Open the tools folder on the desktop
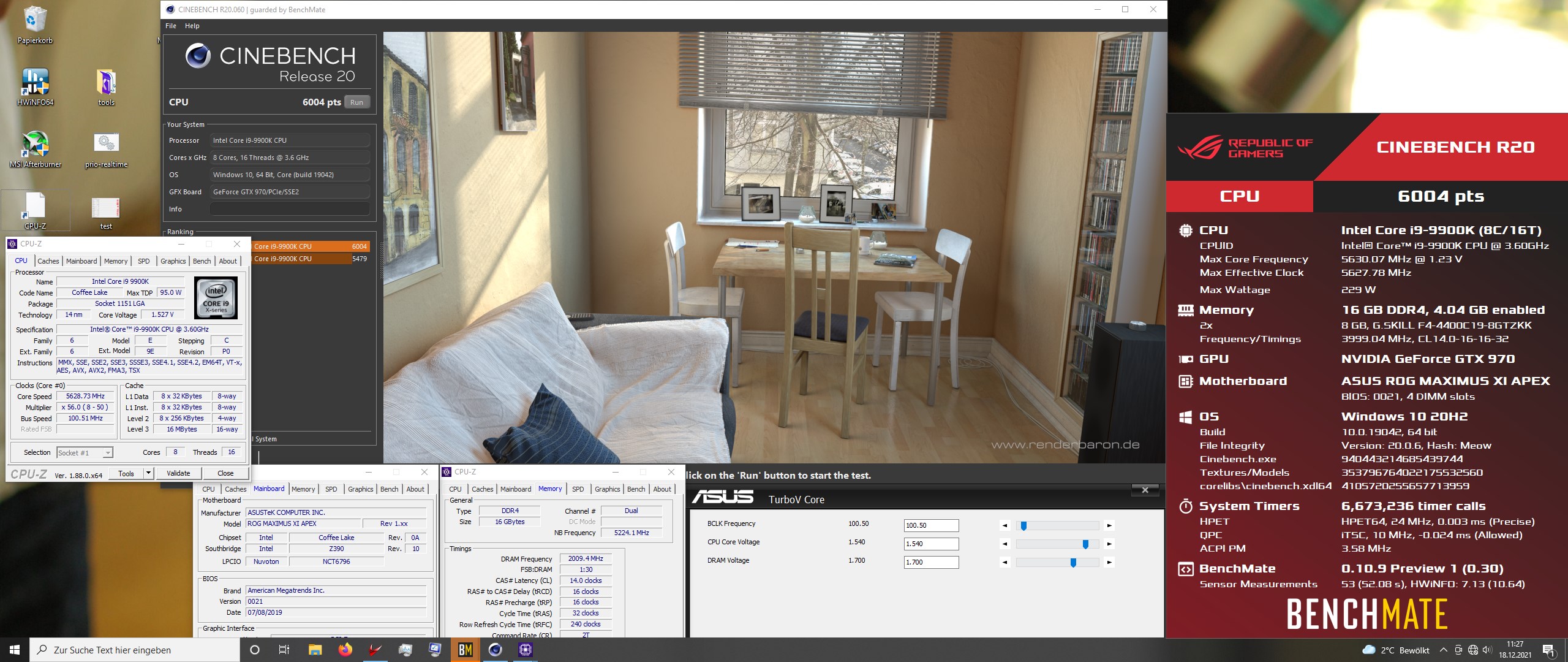 tap(106, 86)
